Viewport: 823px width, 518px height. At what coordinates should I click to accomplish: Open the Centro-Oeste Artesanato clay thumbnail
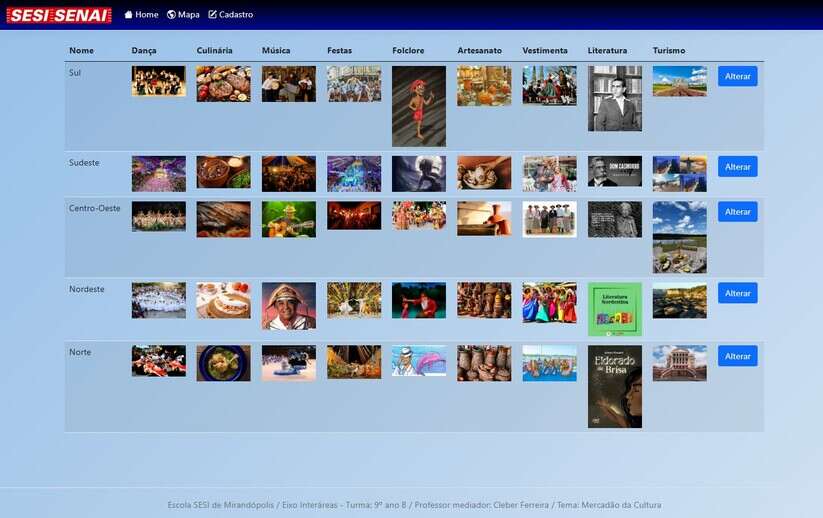tap(484, 218)
